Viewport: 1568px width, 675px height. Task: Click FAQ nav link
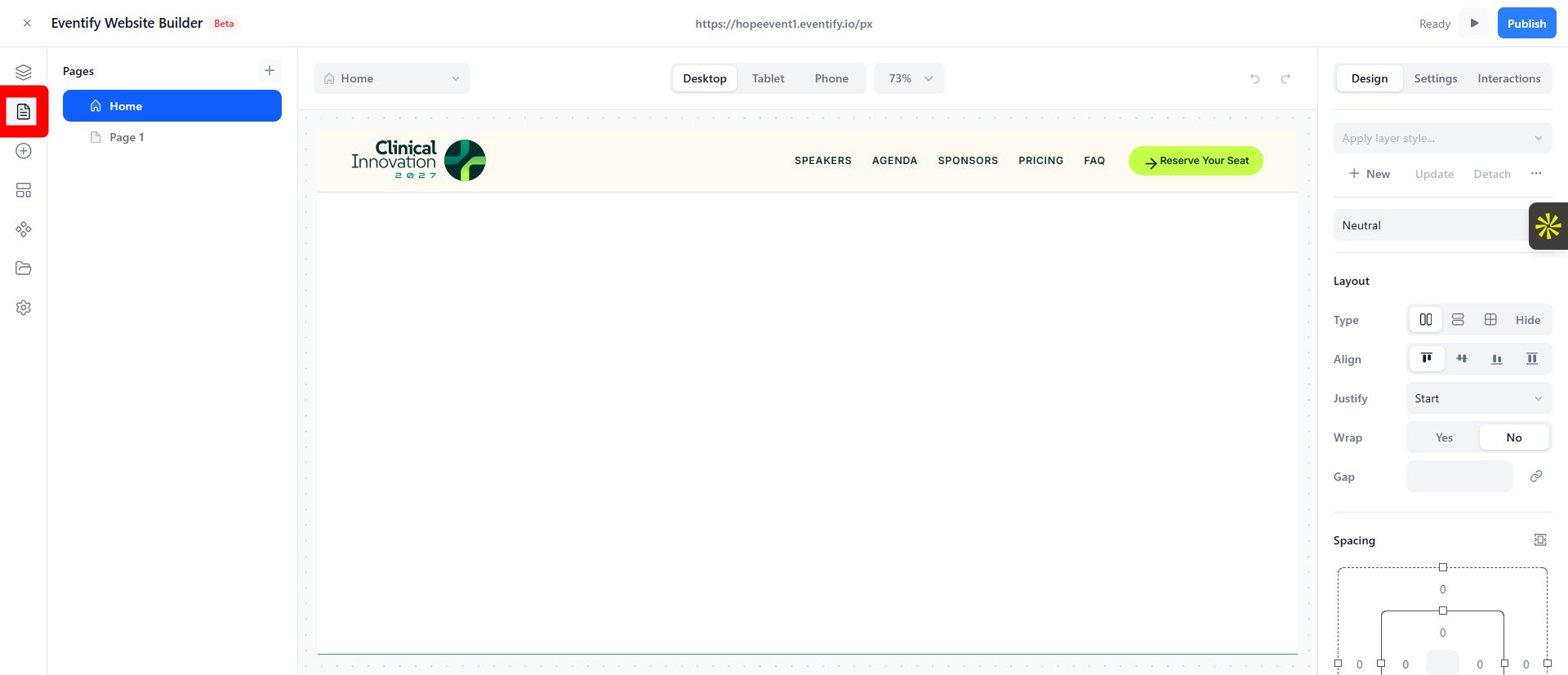tap(1094, 161)
